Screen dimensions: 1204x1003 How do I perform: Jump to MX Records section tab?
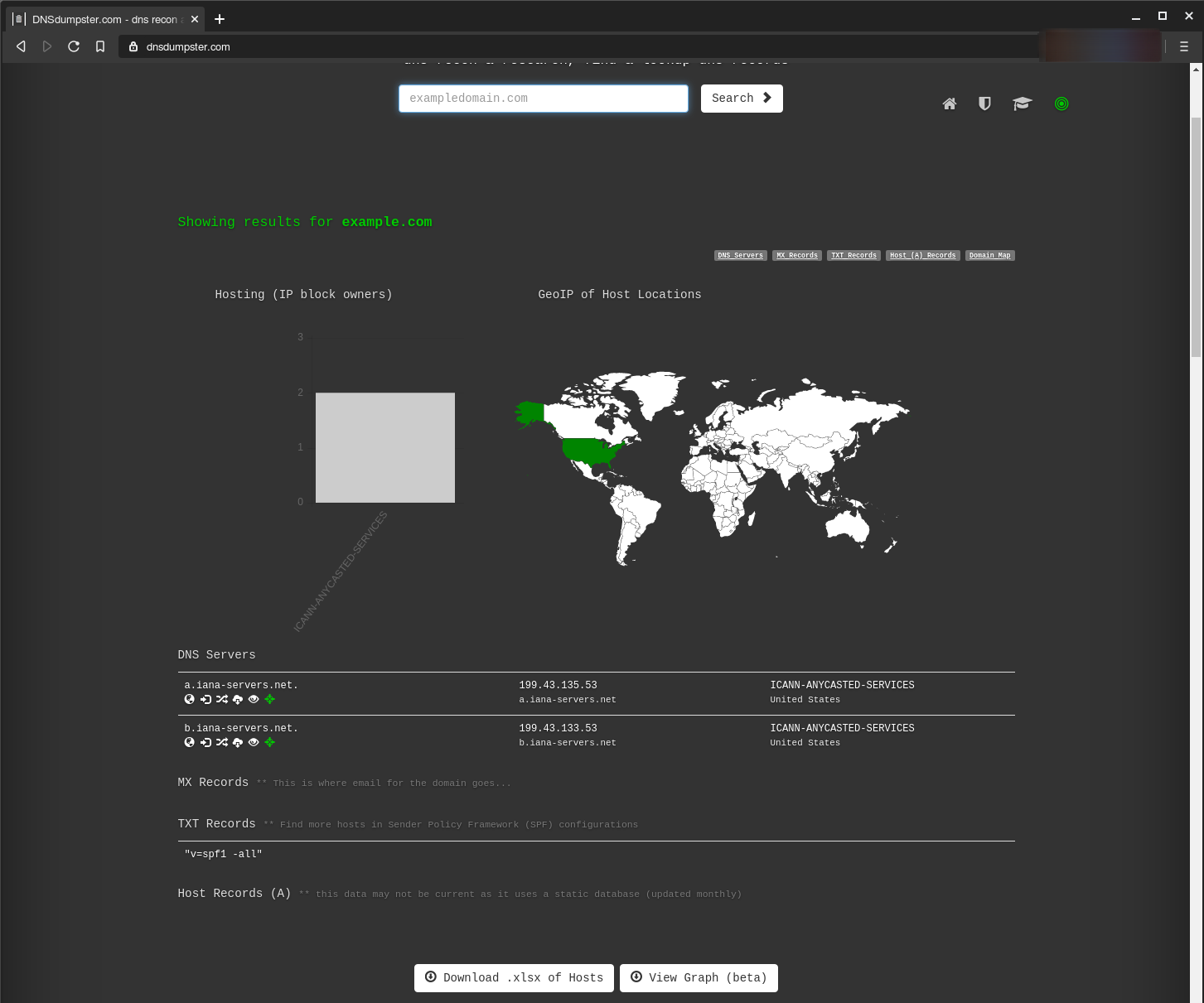[797, 255]
